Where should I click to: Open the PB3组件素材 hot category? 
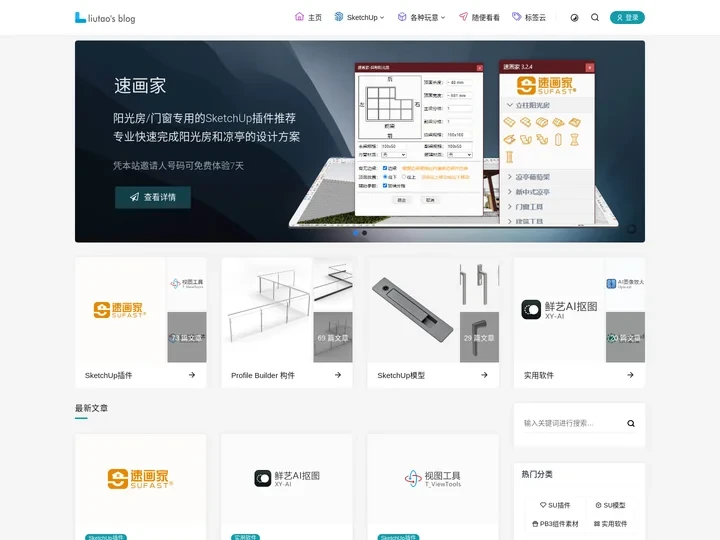[555, 523]
